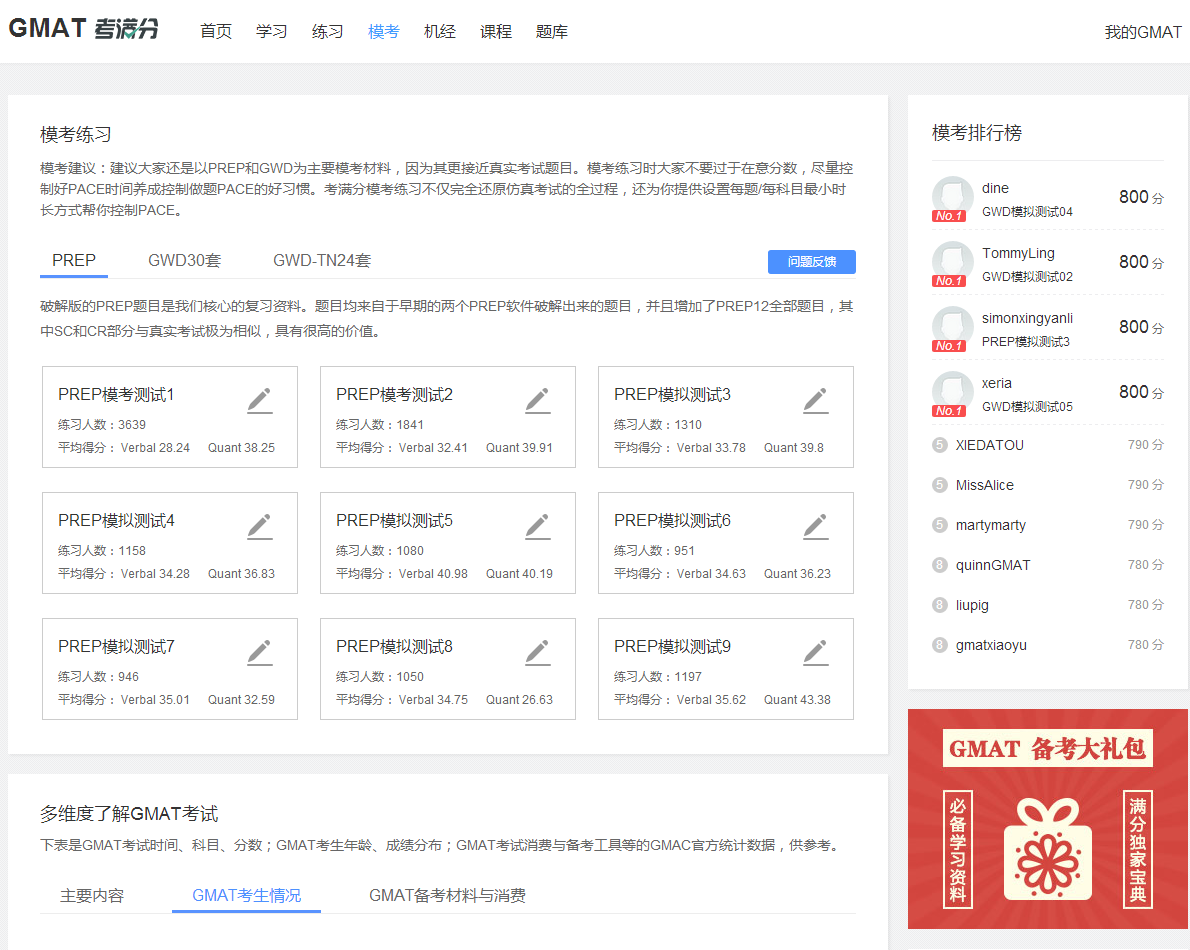Click the edit pencil icon on PREP模考测试1
Viewport: 1190px width, 950px height.
click(x=259, y=400)
